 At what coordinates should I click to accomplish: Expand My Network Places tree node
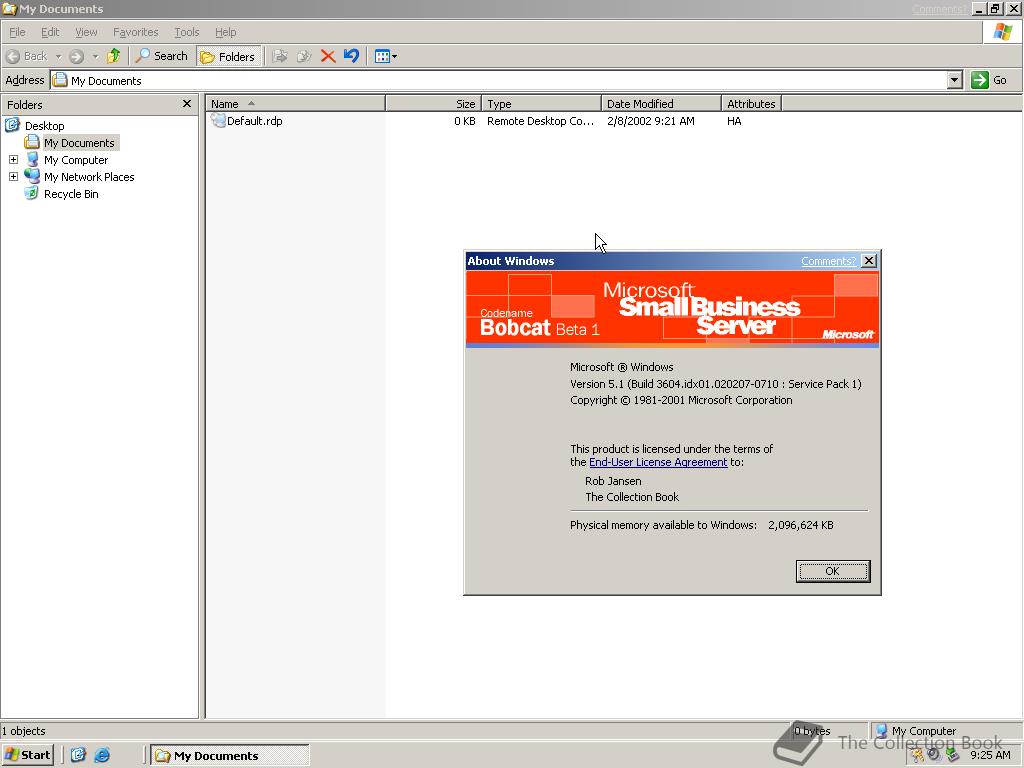point(13,176)
